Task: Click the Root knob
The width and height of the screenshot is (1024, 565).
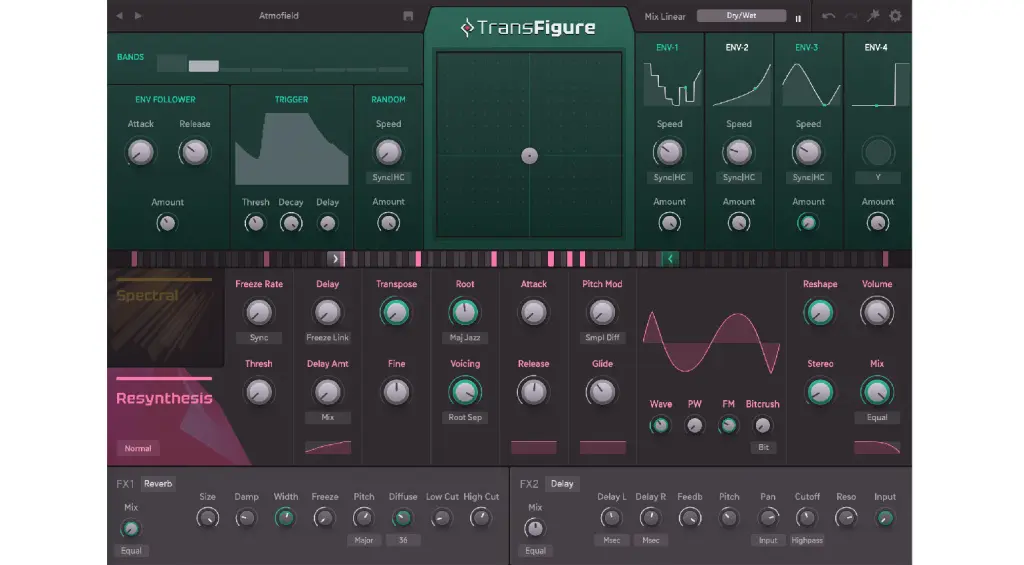Action: (464, 313)
